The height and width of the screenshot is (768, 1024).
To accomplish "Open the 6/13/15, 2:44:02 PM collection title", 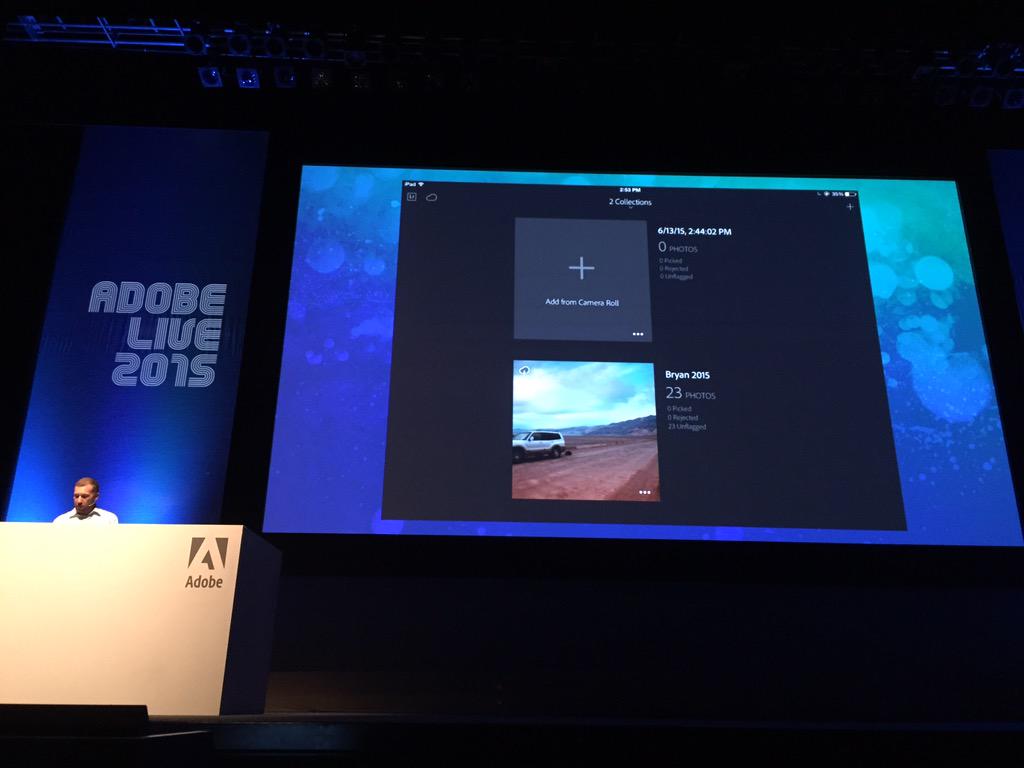I will click(694, 231).
